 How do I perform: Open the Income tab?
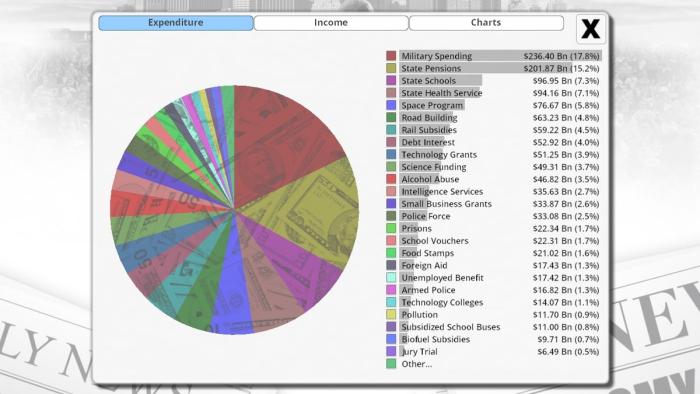[x=331, y=23]
